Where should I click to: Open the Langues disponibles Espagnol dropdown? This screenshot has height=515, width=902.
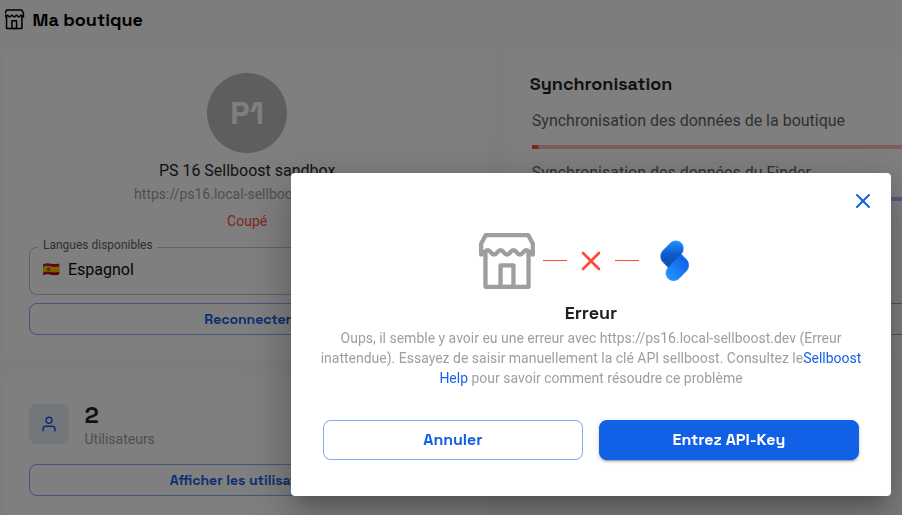tap(161, 270)
